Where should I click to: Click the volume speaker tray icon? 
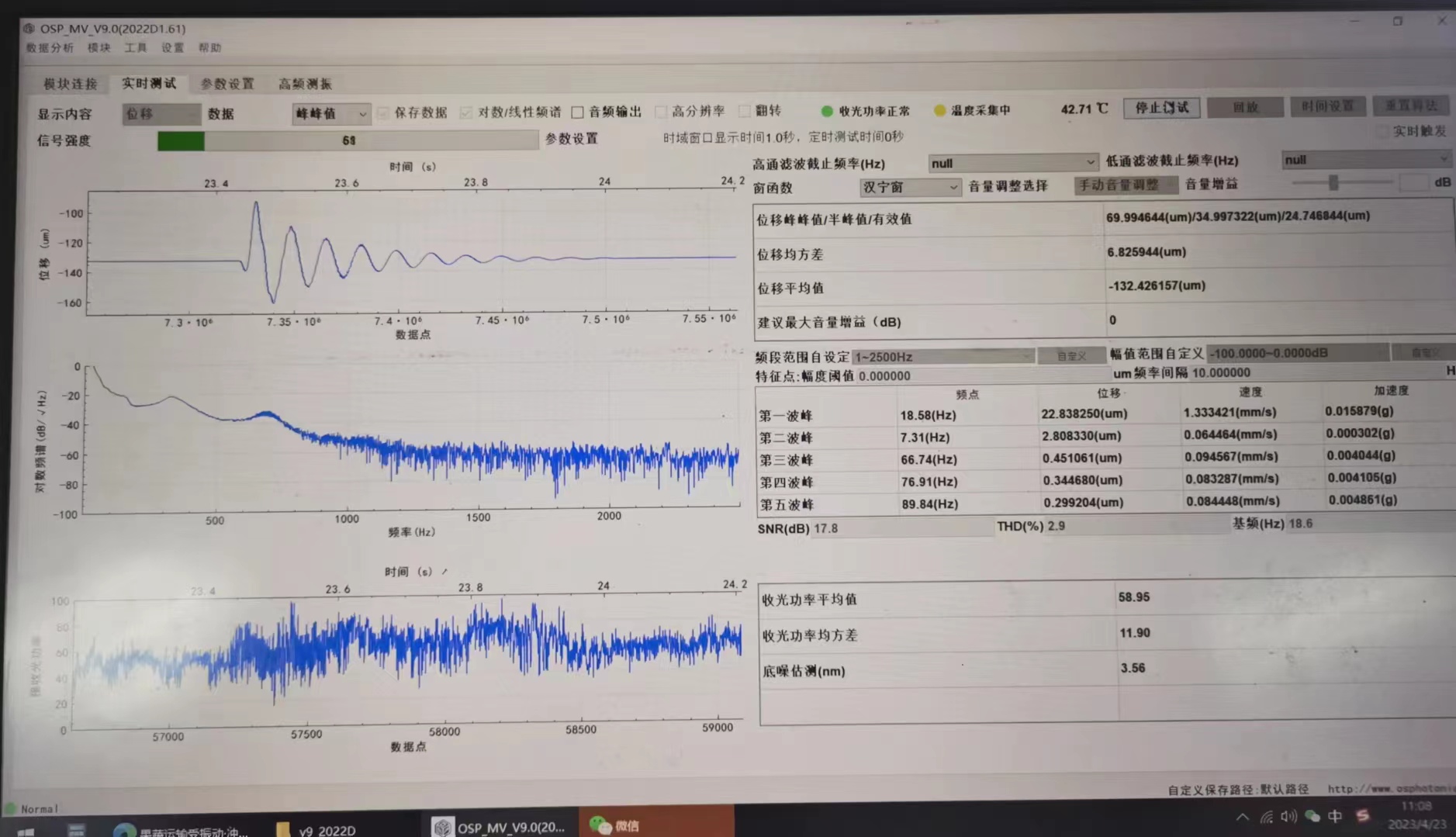1288,816
